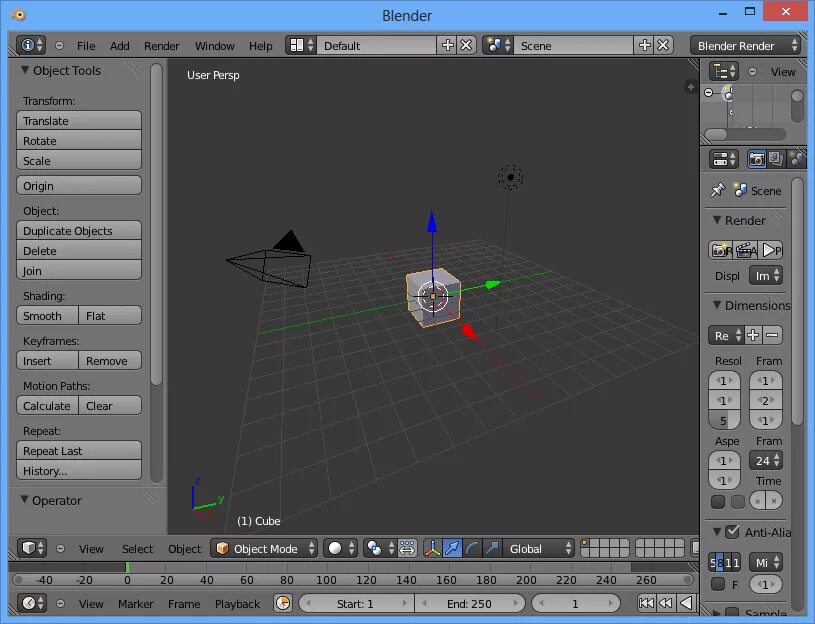
Task: Render a still image with camera icon
Action: click(x=720, y=250)
